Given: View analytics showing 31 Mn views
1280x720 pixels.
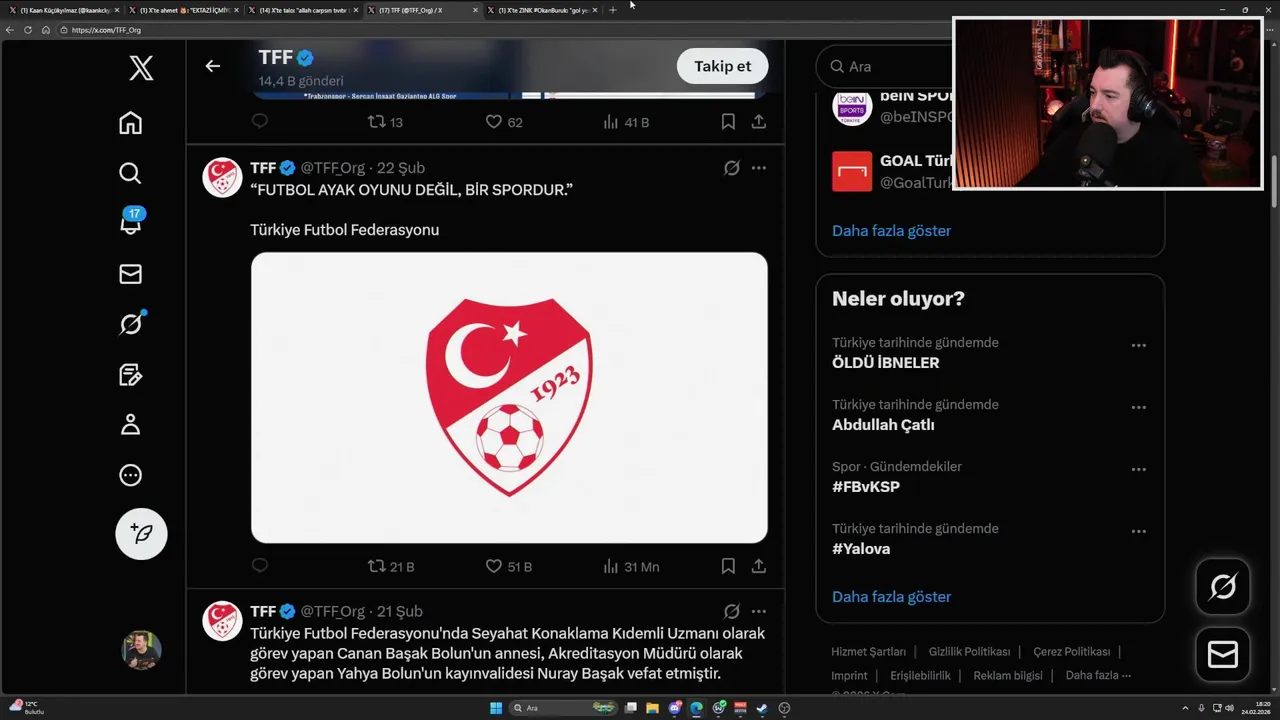Looking at the screenshot, I should coord(631,566).
